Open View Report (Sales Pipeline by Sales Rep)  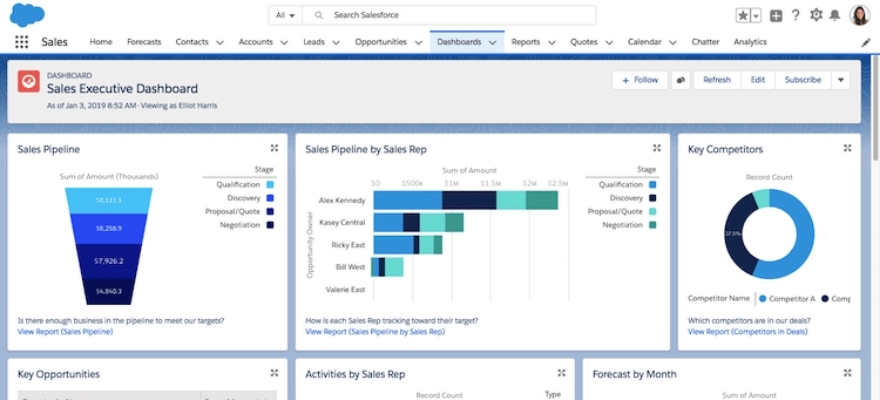(x=375, y=332)
